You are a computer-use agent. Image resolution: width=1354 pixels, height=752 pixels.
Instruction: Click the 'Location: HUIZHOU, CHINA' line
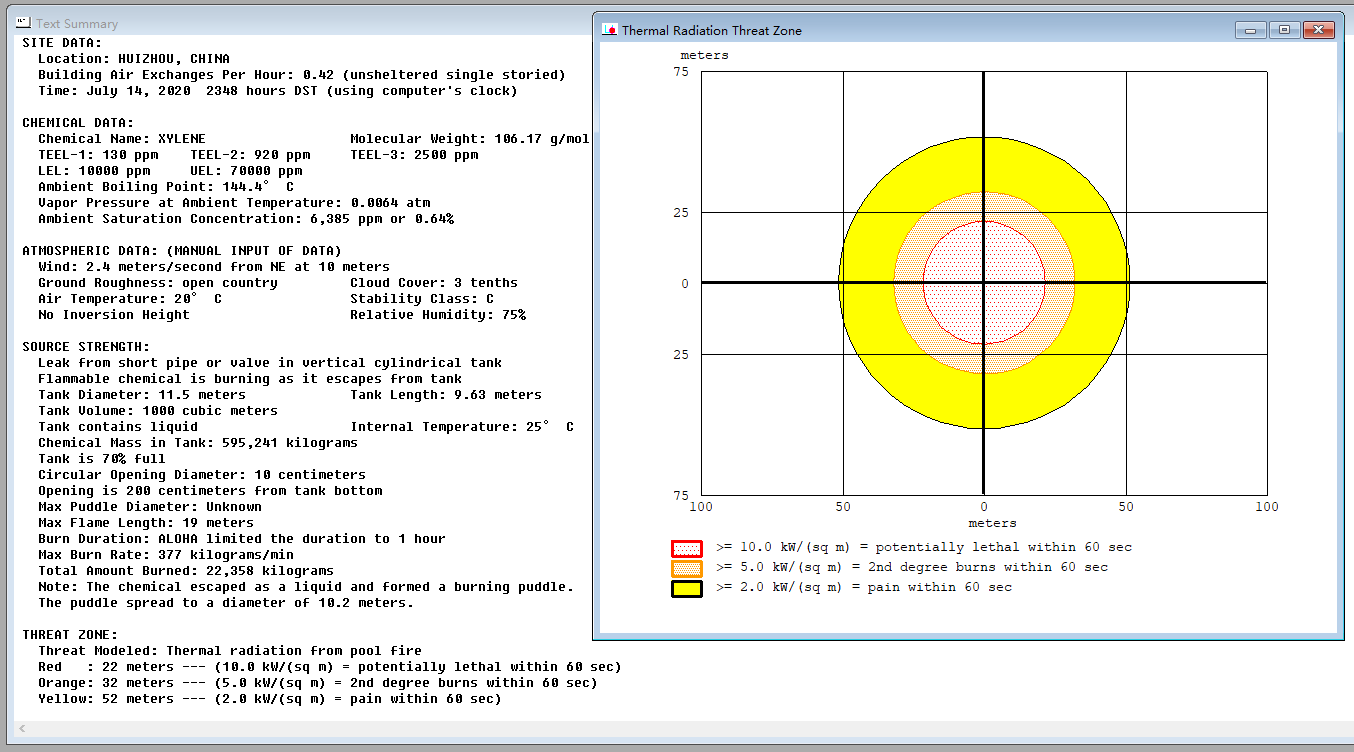(x=134, y=59)
